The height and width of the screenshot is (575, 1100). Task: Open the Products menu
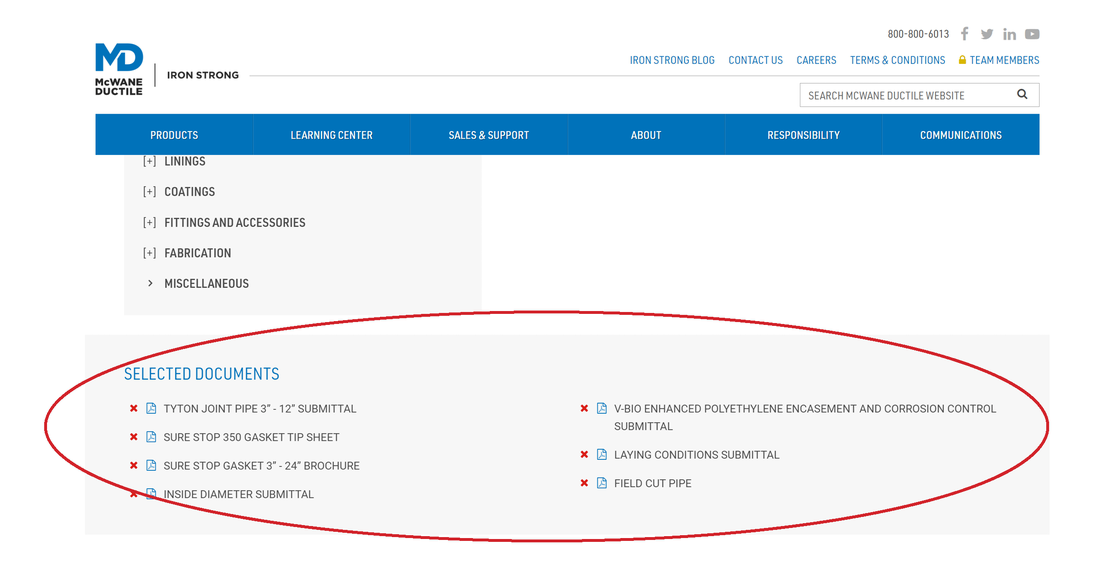[174, 135]
